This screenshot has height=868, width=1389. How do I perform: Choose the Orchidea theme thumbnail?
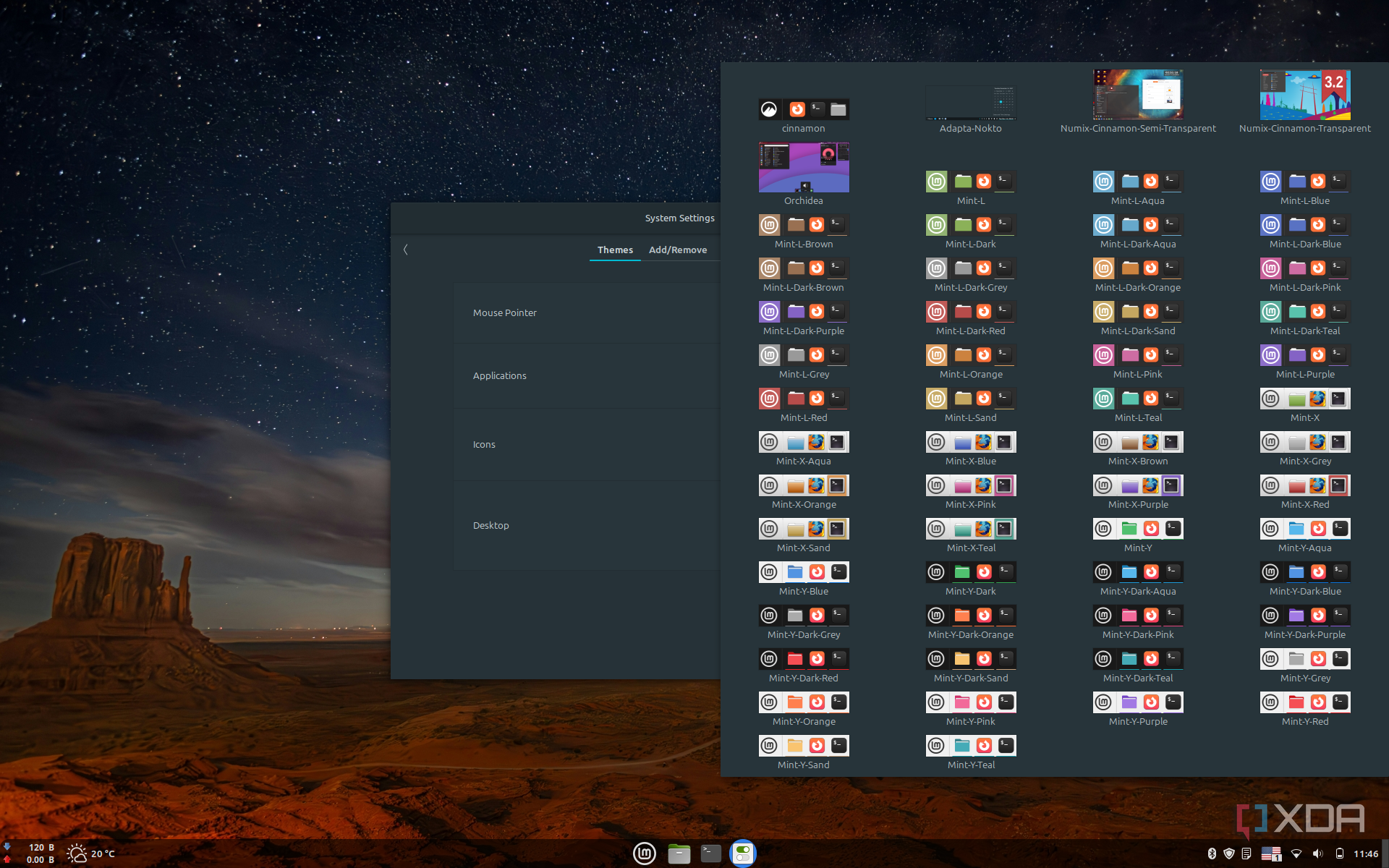[x=803, y=167]
